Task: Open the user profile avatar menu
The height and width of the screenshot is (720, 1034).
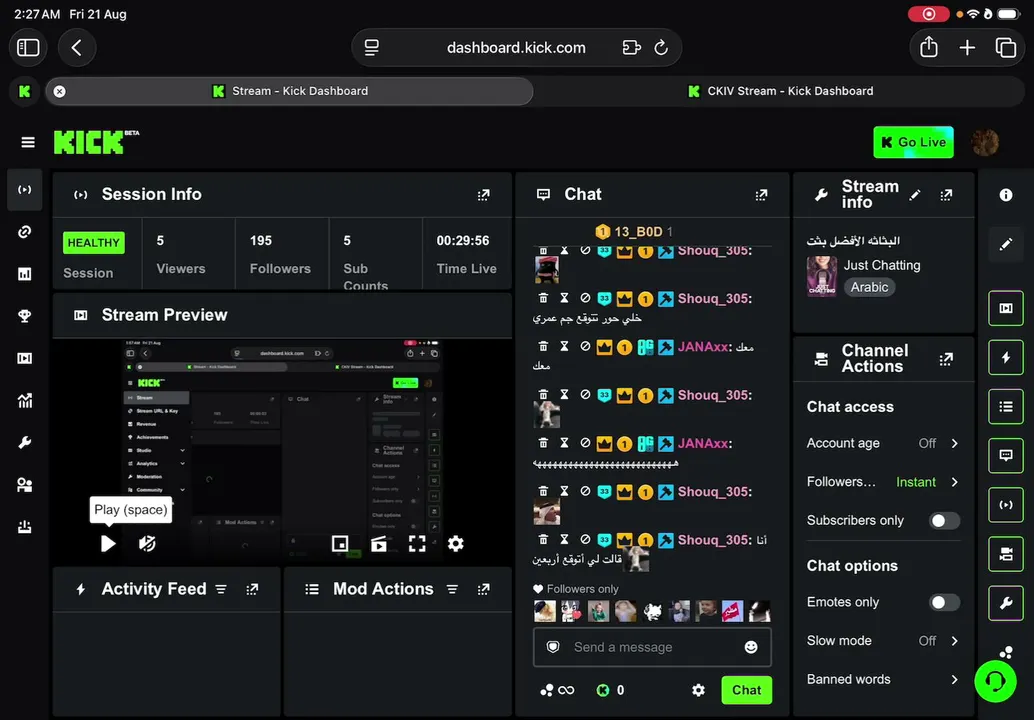Action: point(985,142)
